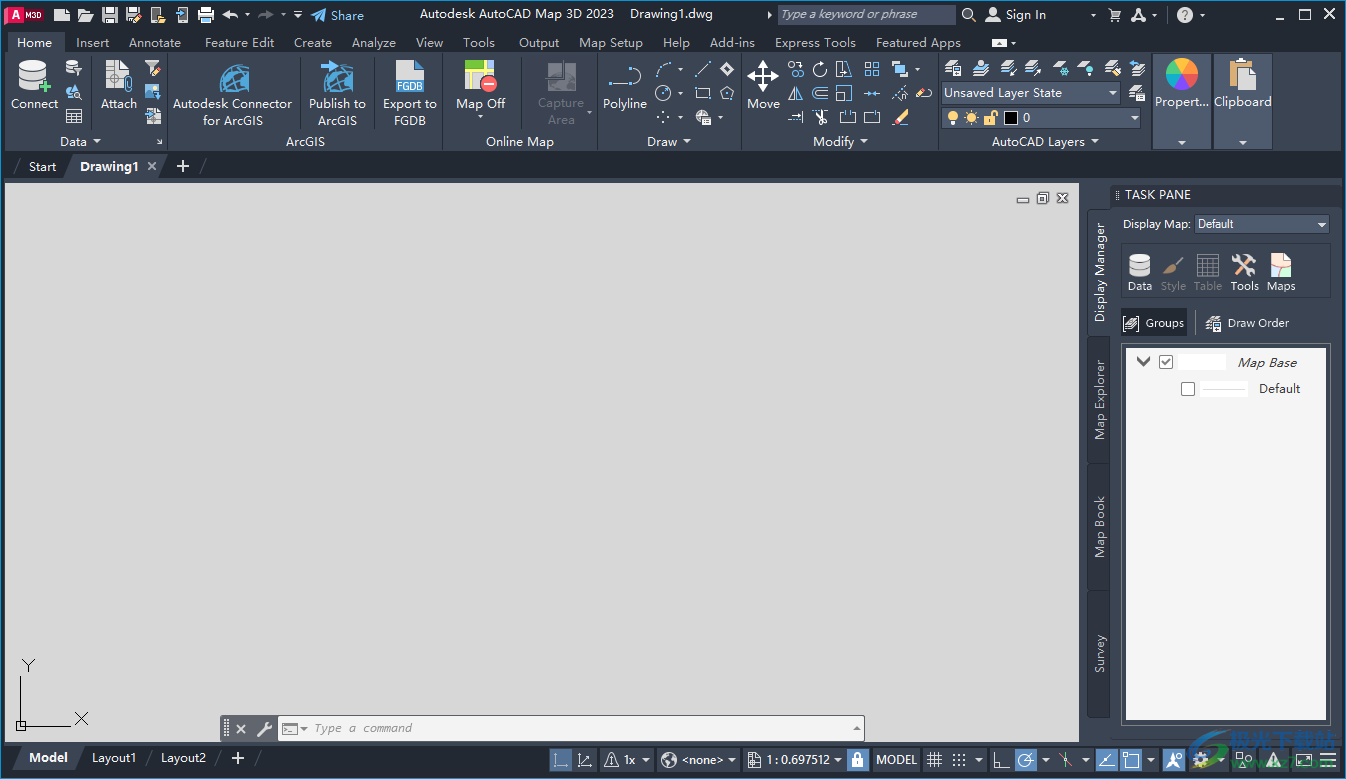Open the Map Setup ribbon tab

pyautogui.click(x=611, y=43)
